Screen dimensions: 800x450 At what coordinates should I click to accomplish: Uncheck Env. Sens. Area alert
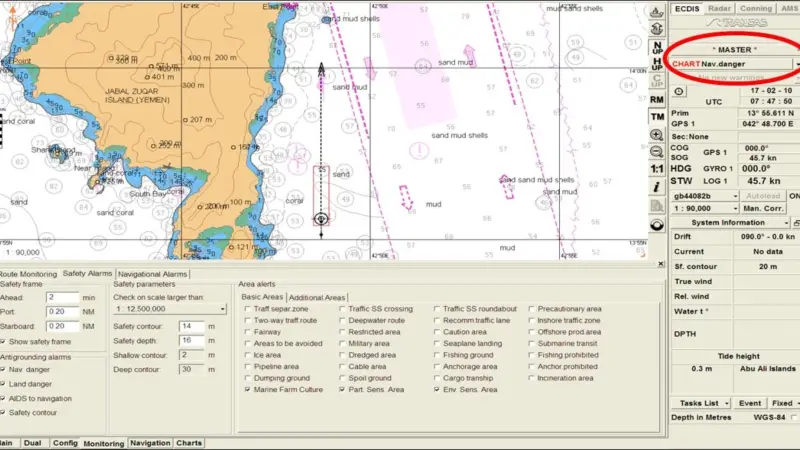(x=437, y=389)
